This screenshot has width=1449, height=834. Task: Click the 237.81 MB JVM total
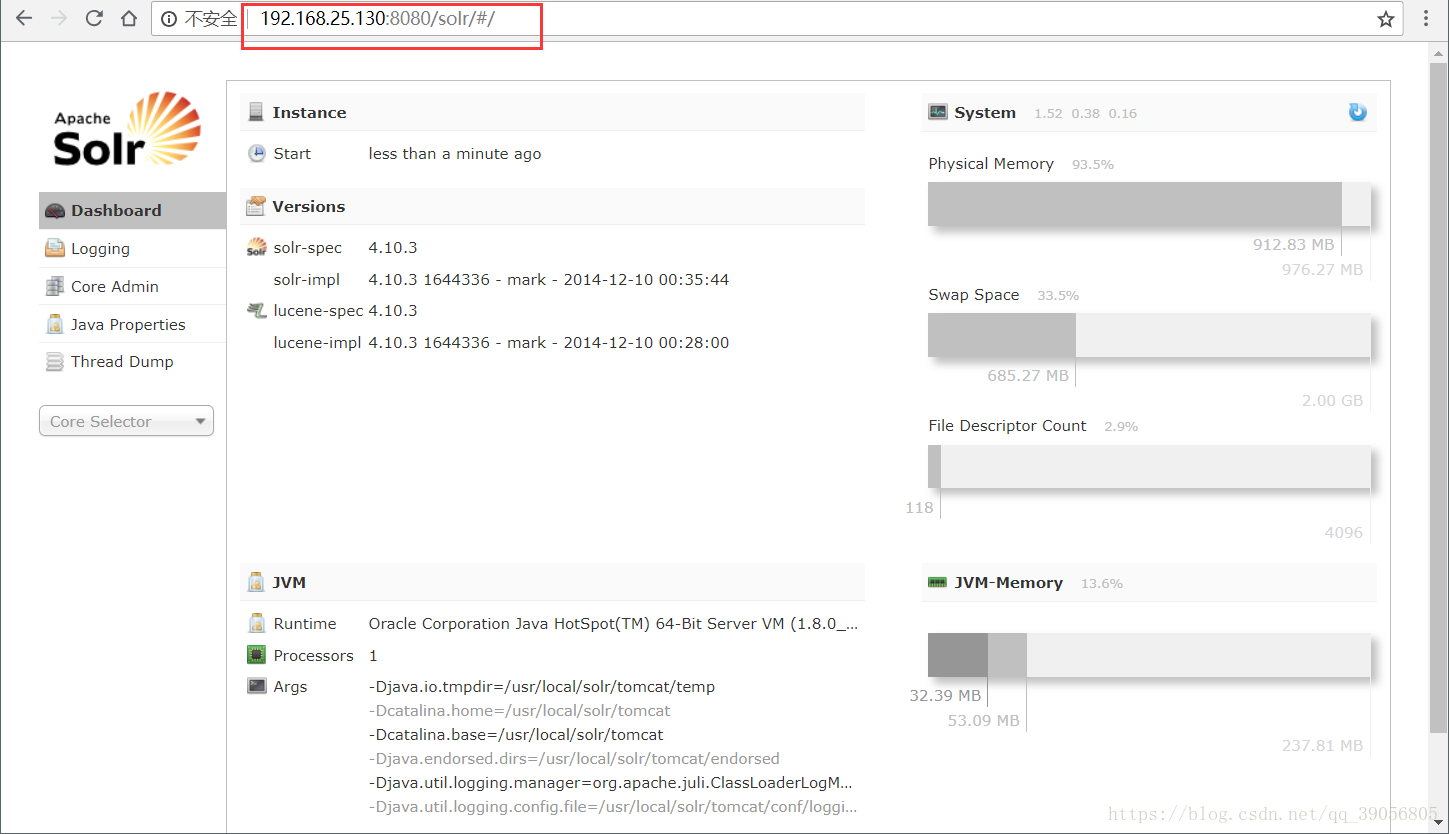[1322, 745]
